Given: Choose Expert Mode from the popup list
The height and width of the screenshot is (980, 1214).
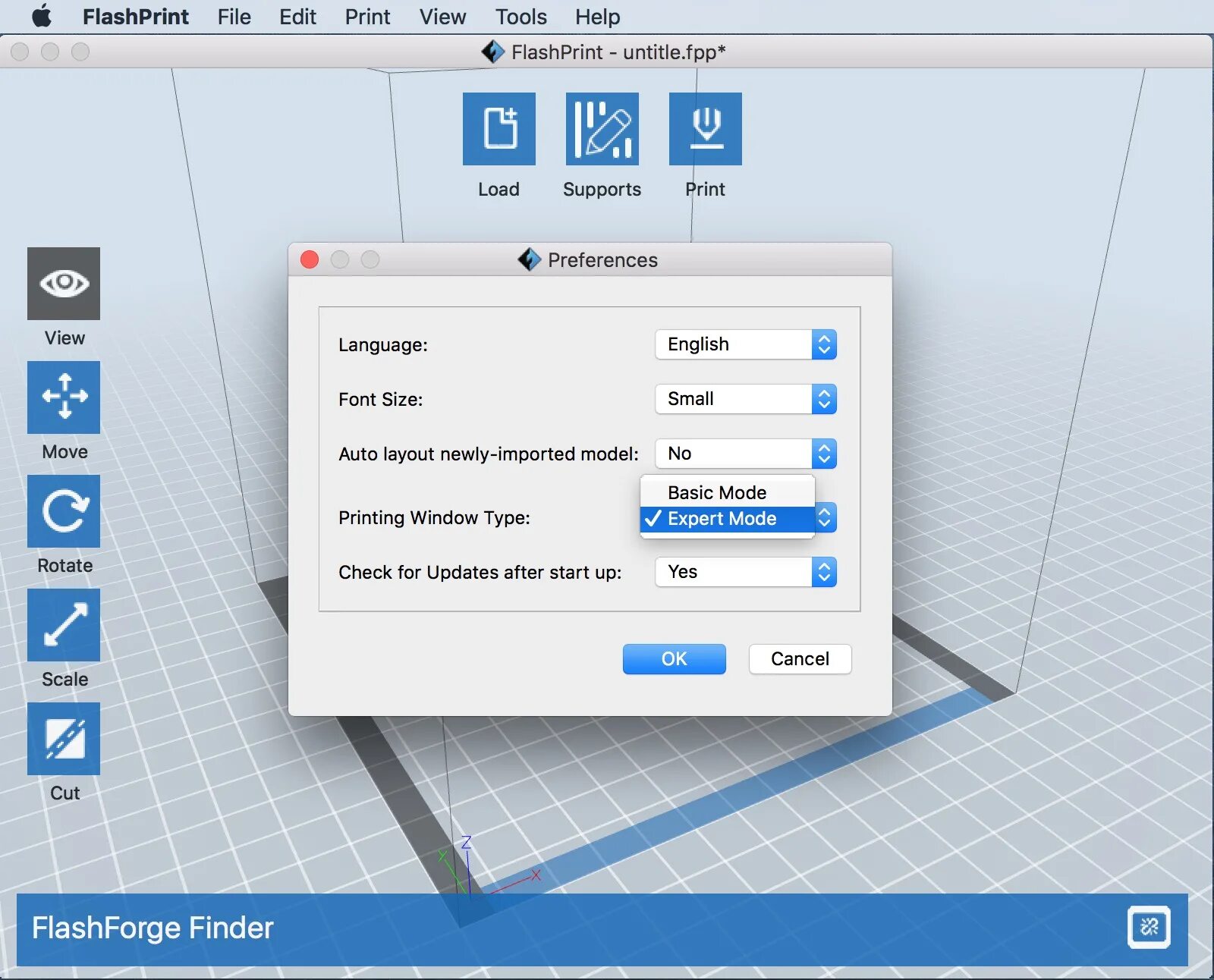Looking at the screenshot, I should (728, 518).
